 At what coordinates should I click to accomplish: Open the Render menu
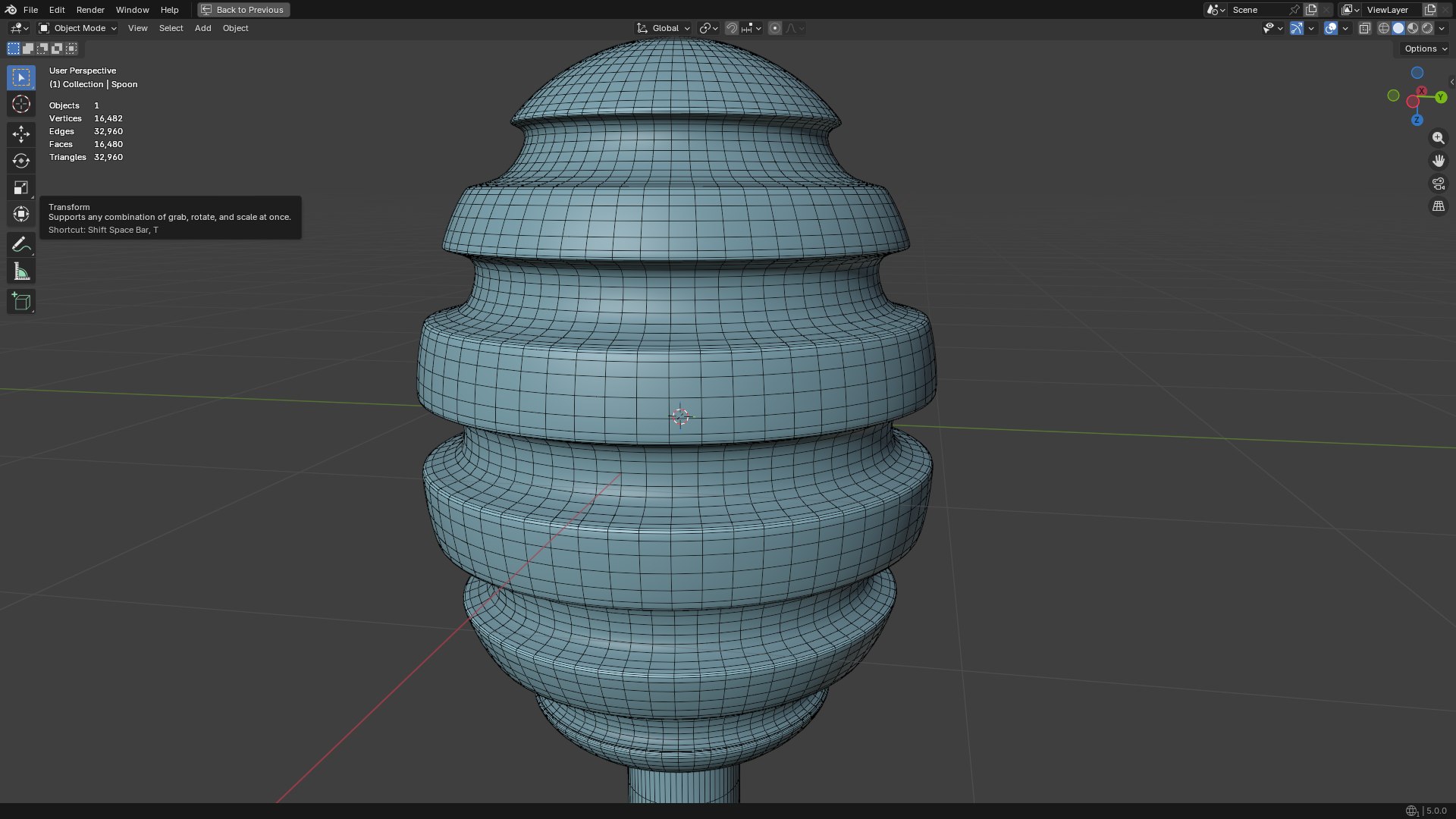tap(90, 10)
